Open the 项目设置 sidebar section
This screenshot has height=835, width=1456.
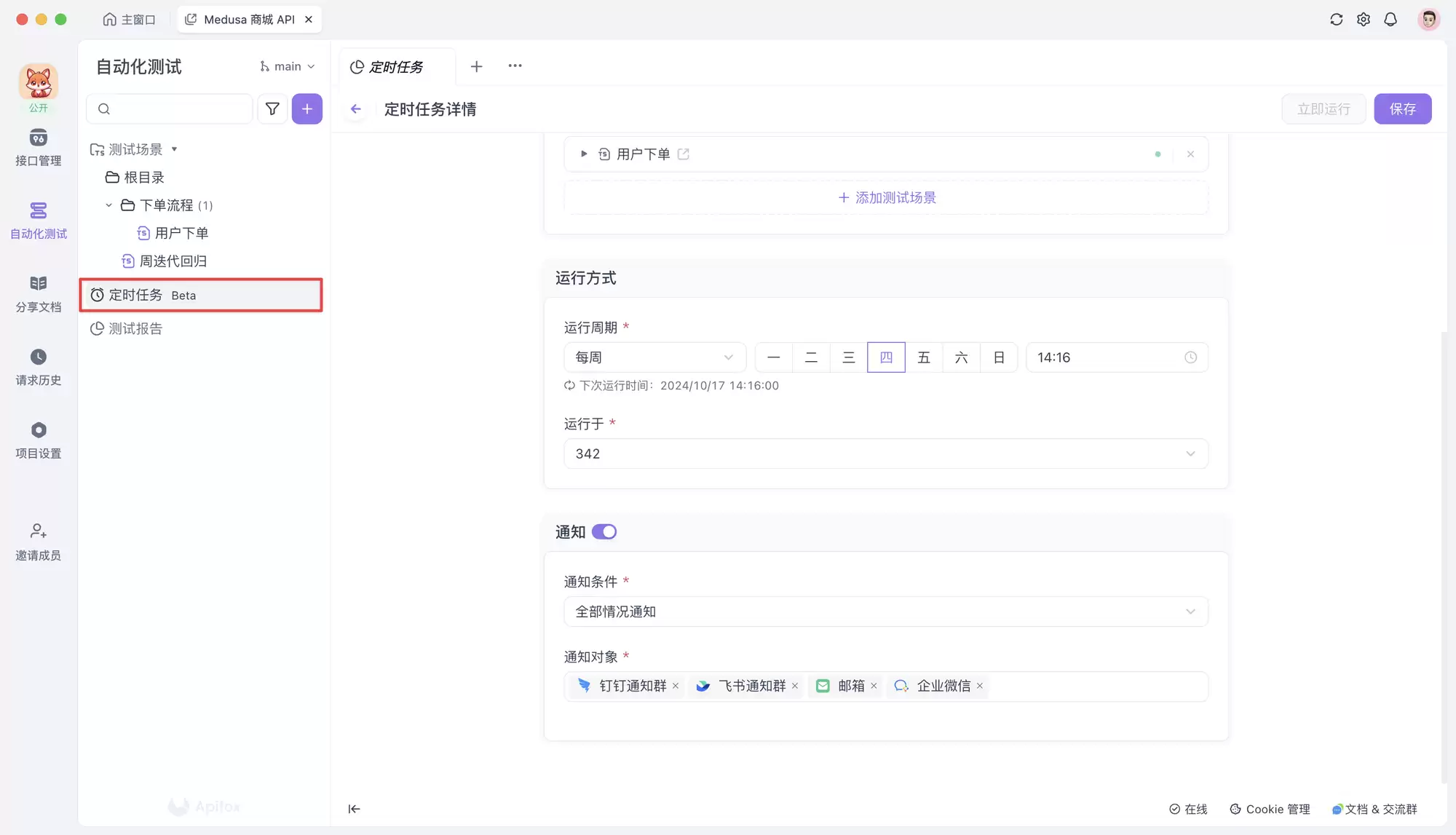[x=38, y=440]
